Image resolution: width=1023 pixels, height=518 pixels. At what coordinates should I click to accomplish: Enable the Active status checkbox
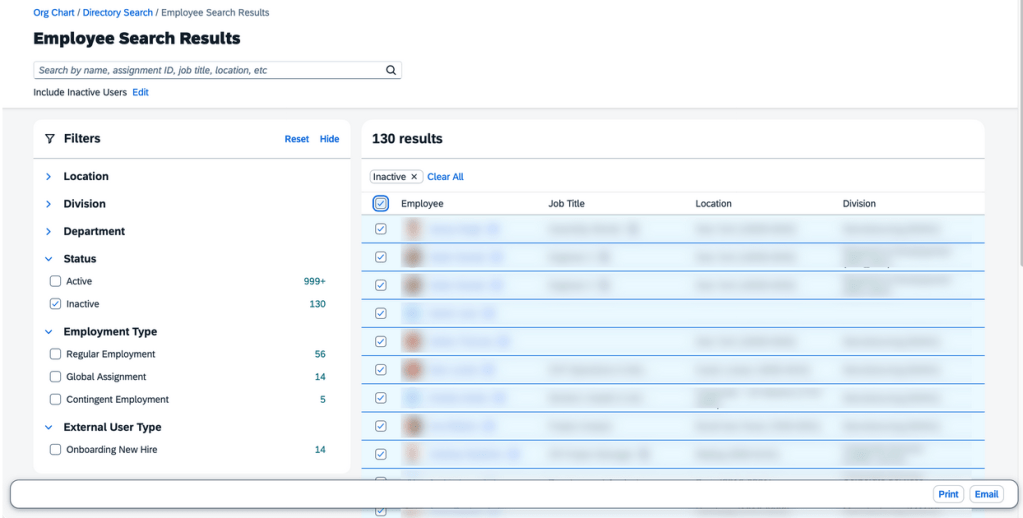click(56, 282)
